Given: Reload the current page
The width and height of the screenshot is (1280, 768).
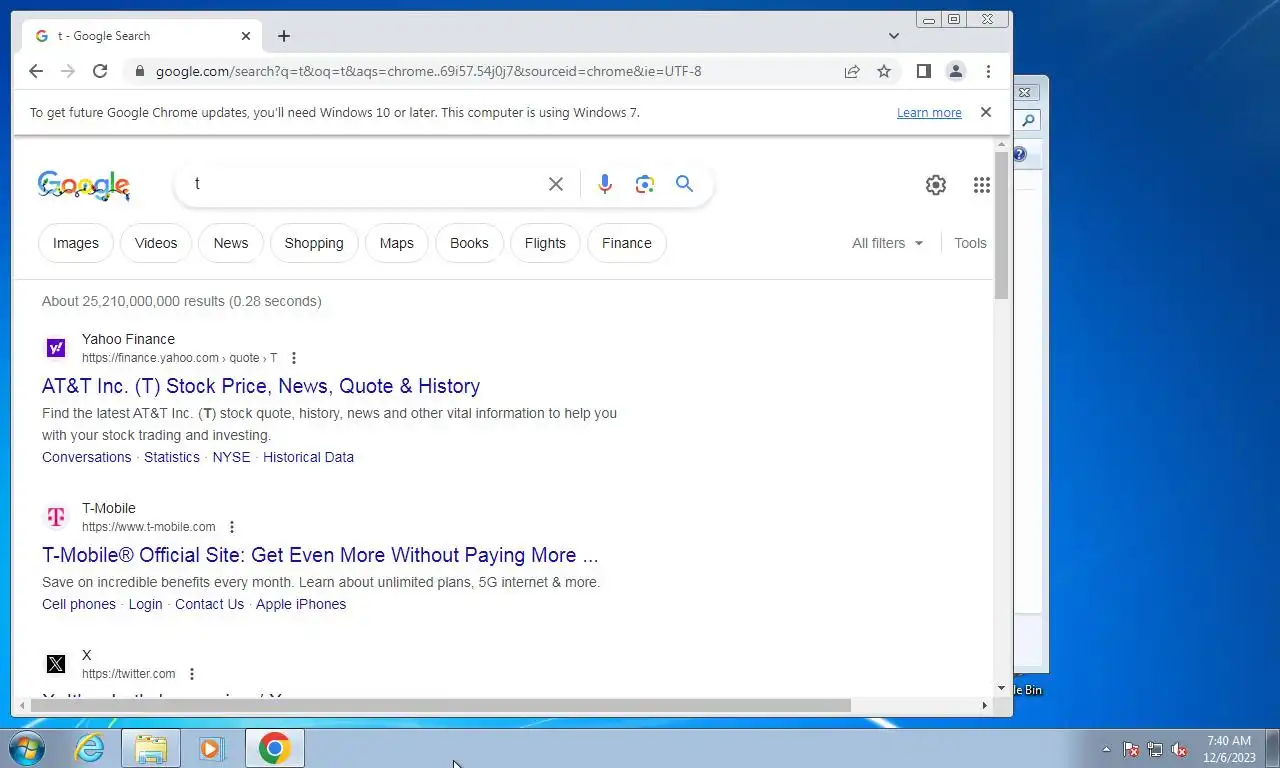Looking at the screenshot, I should pyautogui.click(x=100, y=71).
